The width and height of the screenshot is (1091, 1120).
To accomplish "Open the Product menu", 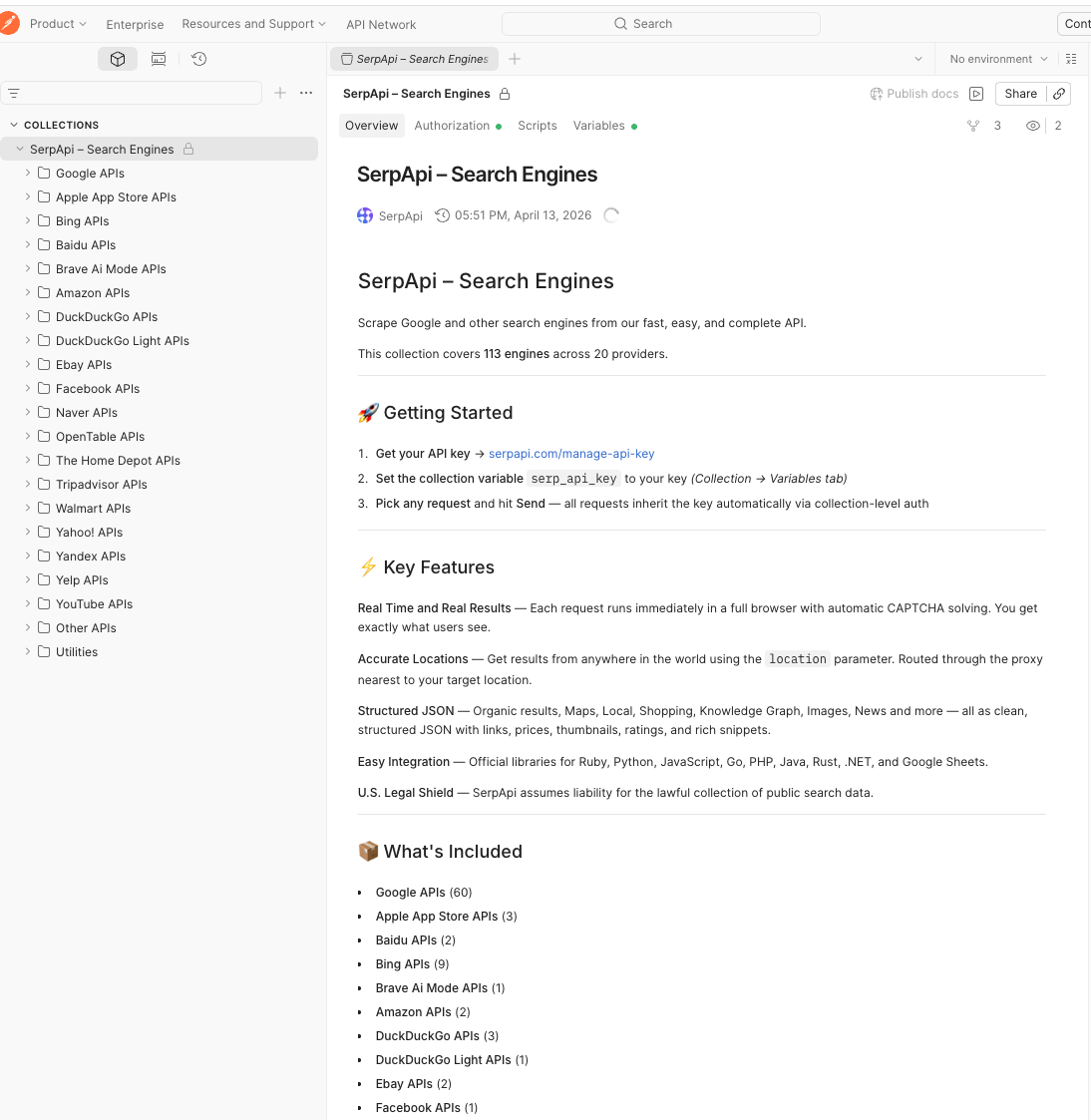I will (x=58, y=24).
